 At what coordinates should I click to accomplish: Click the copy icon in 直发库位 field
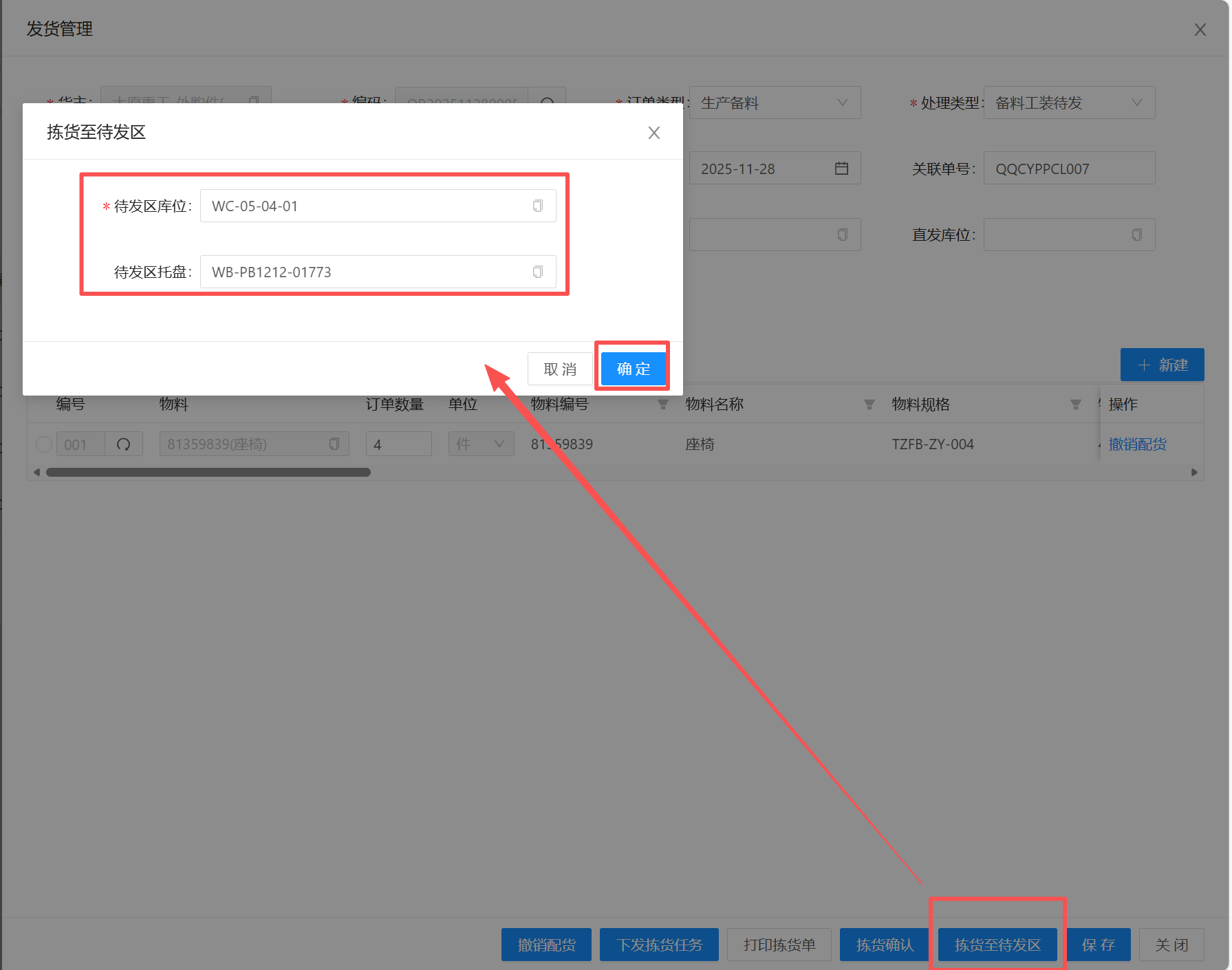1136,235
